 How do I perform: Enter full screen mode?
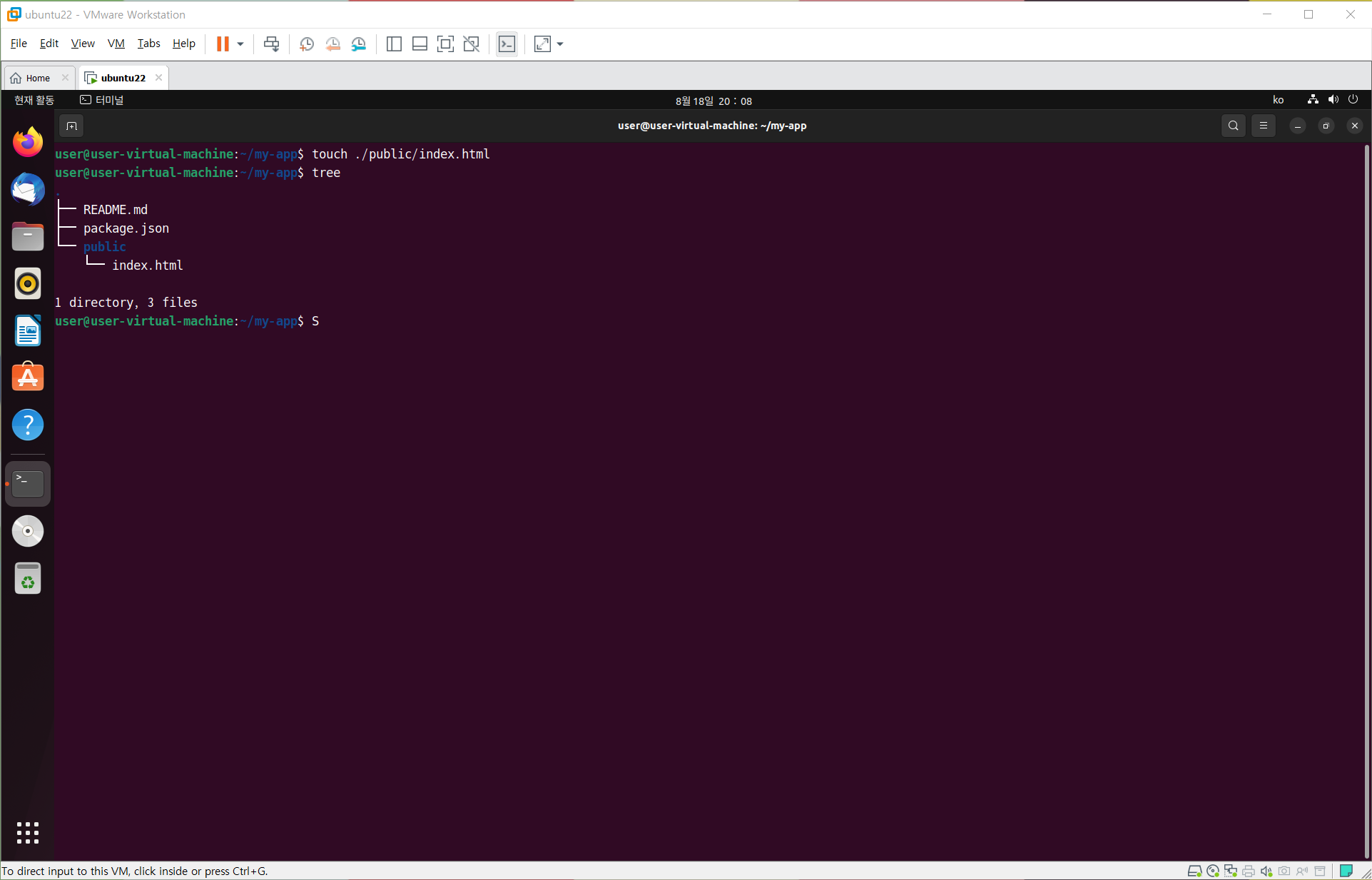tap(445, 44)
